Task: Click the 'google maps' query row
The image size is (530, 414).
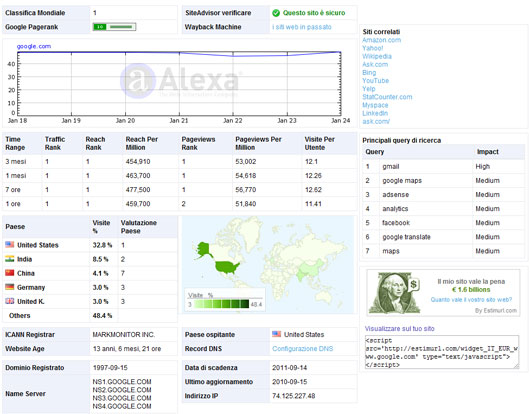Action: [x=443, y=180]
